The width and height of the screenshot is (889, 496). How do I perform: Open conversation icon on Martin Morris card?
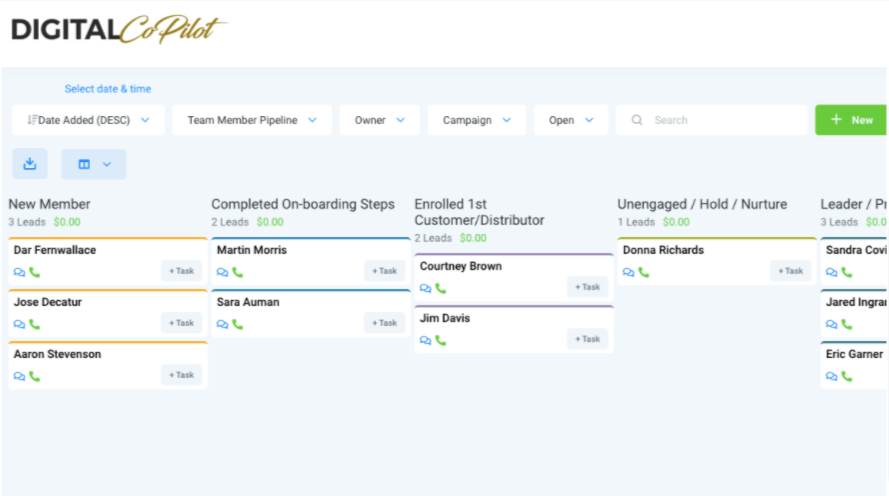click(x=222, y=273)
